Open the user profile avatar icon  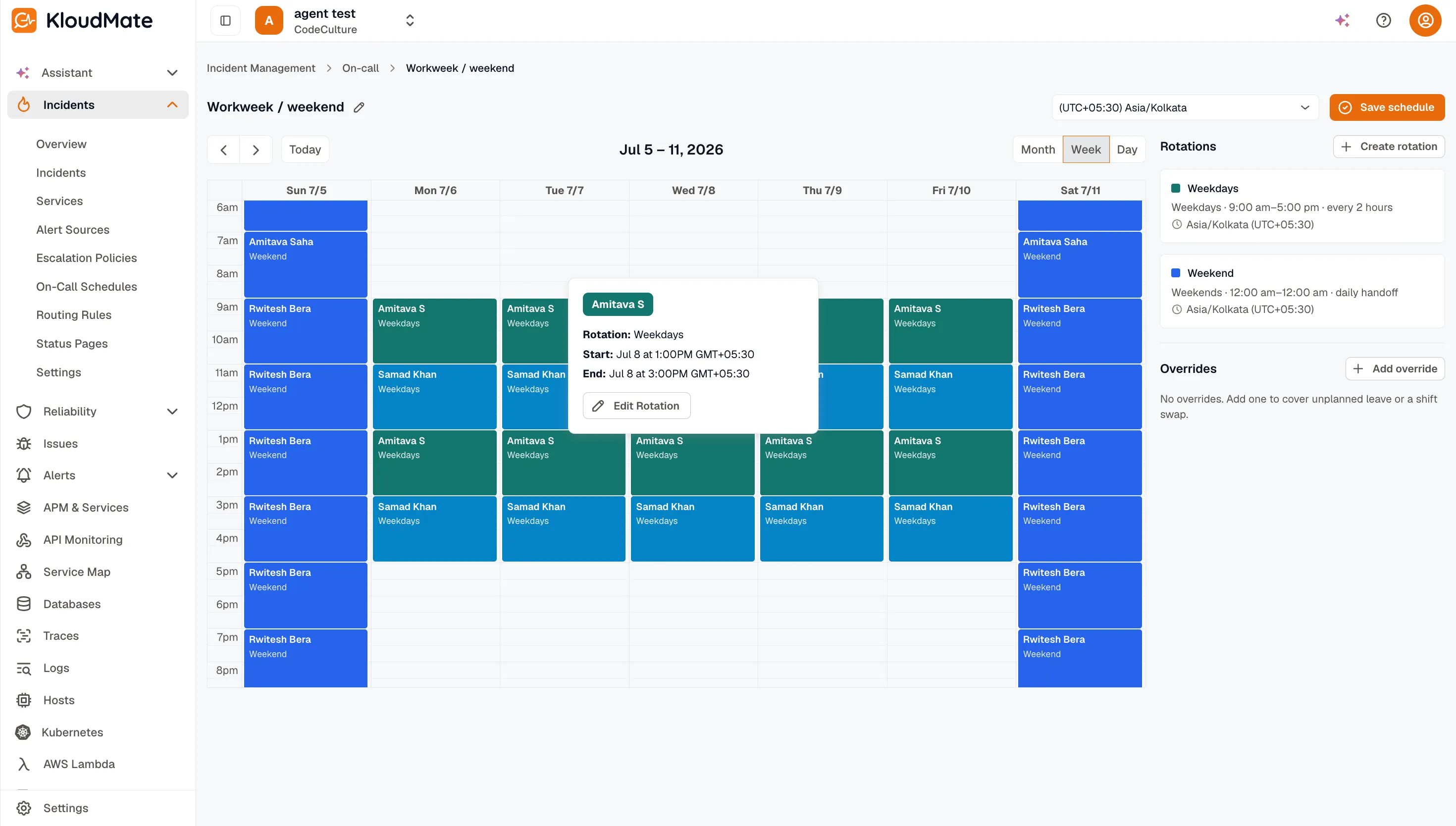(x=1425, y=20)
